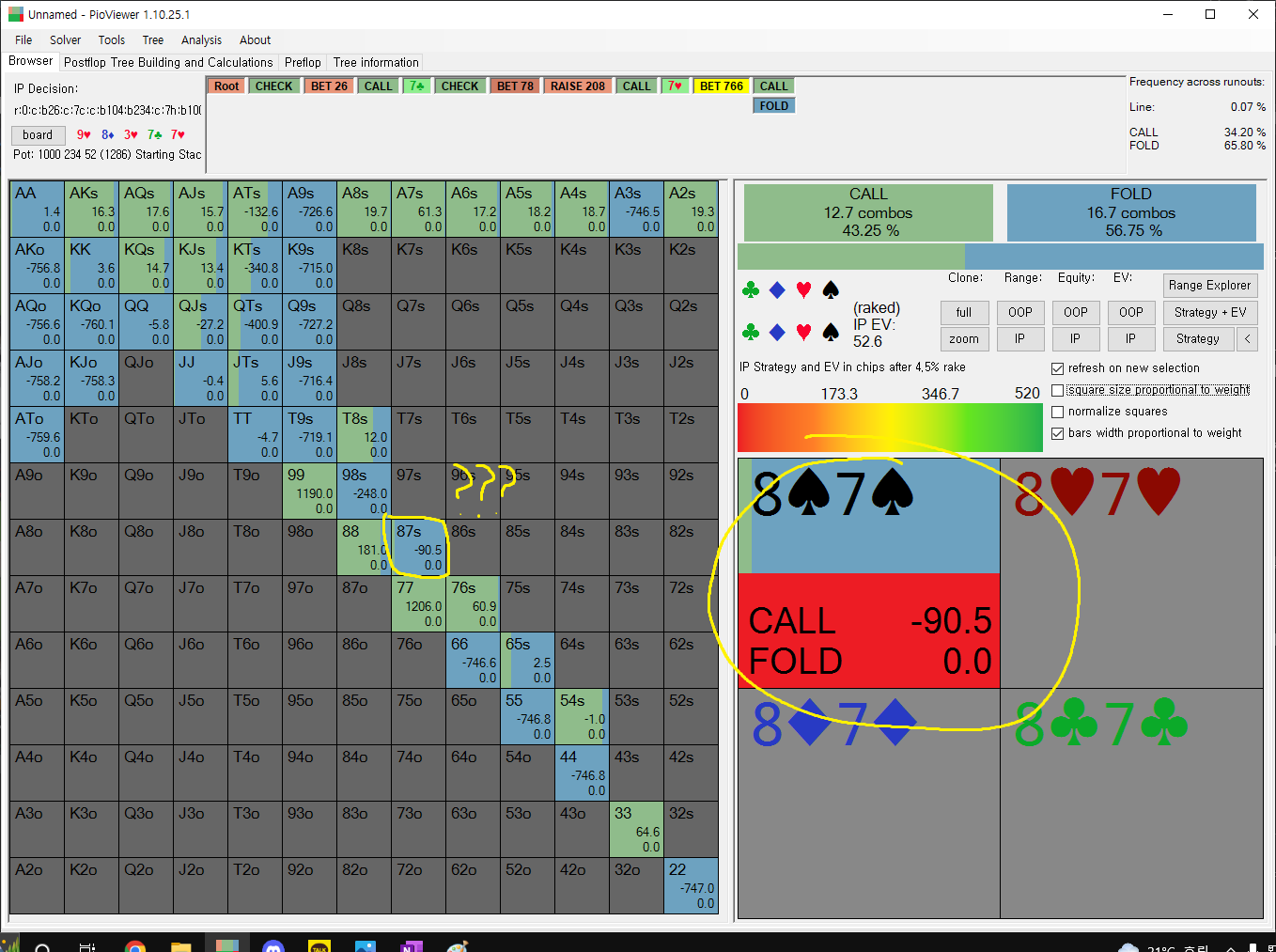Open OneNote from the taskbar

tap(411, 944)
